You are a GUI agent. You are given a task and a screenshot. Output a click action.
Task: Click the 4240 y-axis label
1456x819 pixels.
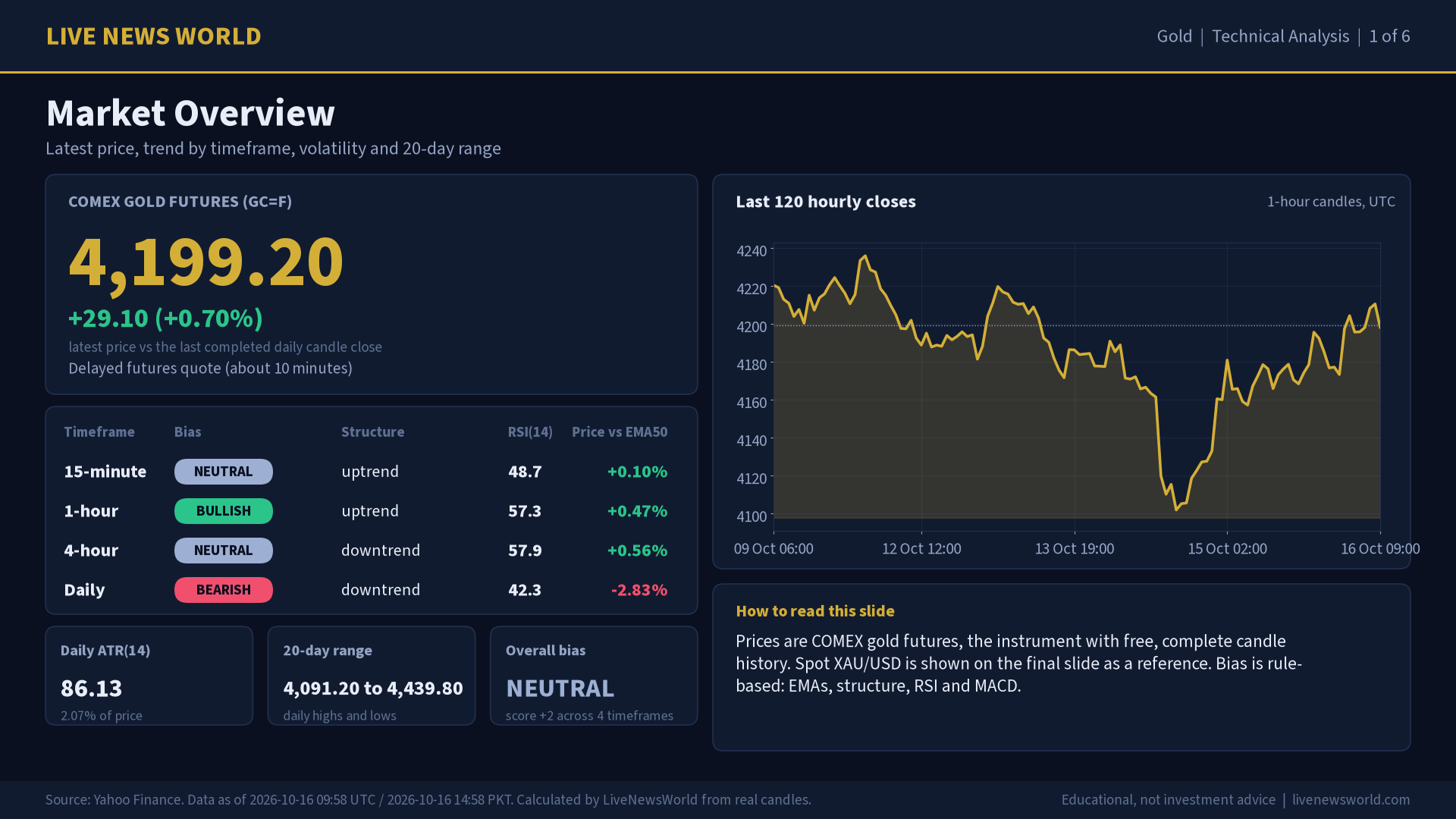click(x=752, y=251)
